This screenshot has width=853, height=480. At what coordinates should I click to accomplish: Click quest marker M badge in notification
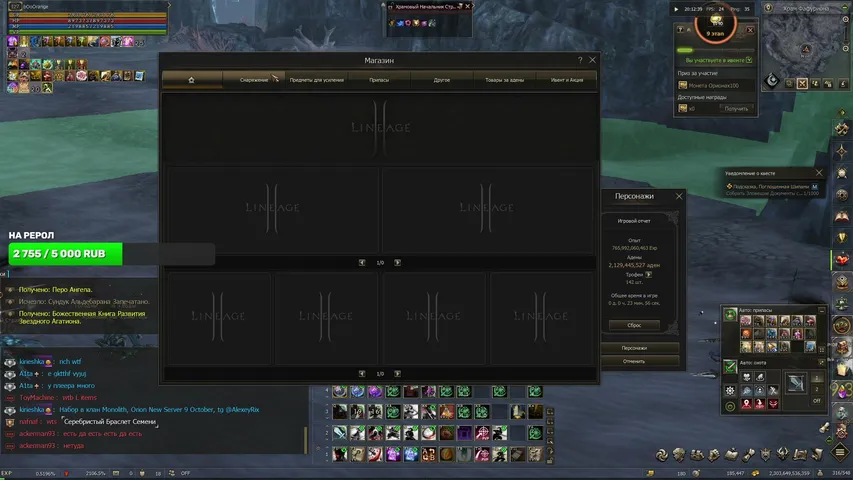click(814, 187)
